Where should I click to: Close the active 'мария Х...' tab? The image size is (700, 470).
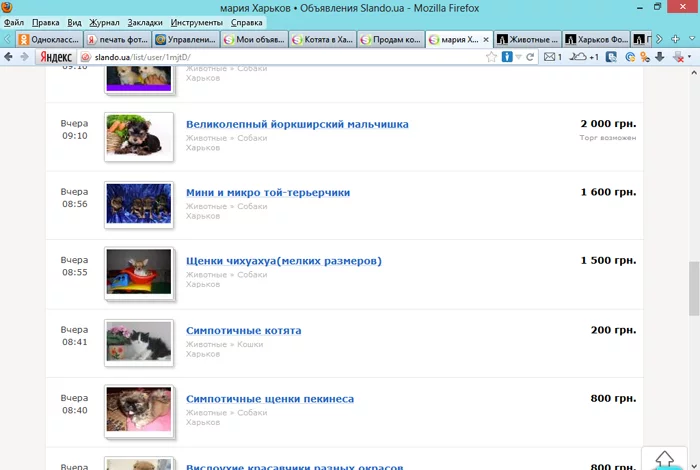[x=486, y=40]
